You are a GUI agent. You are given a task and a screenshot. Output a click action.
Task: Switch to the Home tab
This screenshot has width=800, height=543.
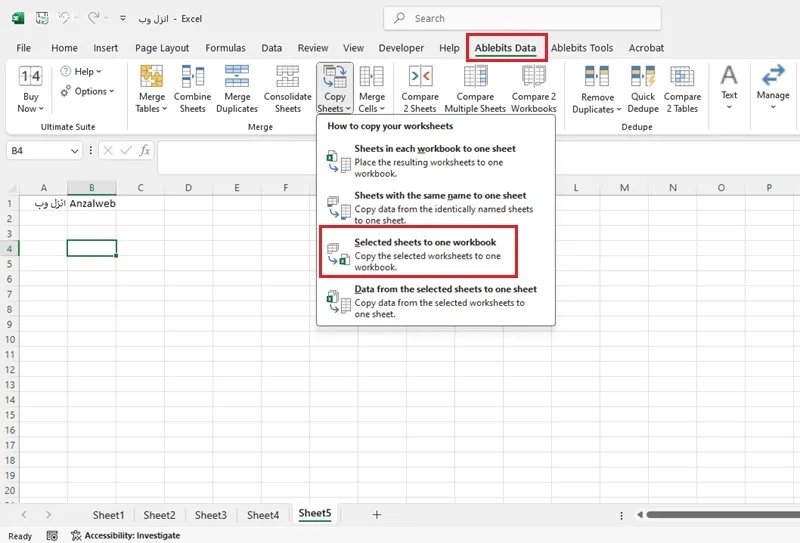pyautogui.click(x=64, y=48)
